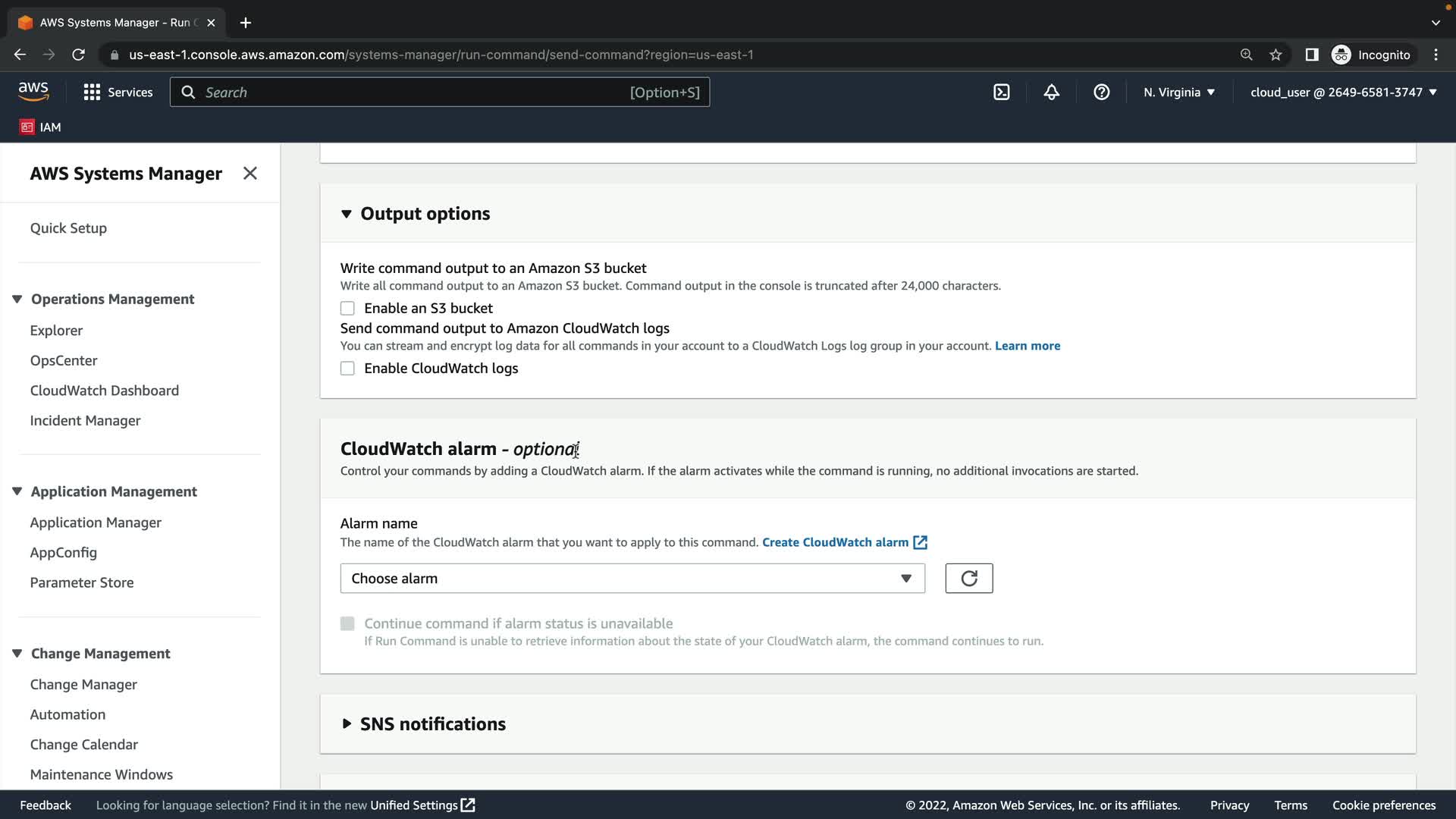Open the N. Virginia region selector
Image resolution: width=1456 pixels, height=819 pixels.
tap(1178, 93)
